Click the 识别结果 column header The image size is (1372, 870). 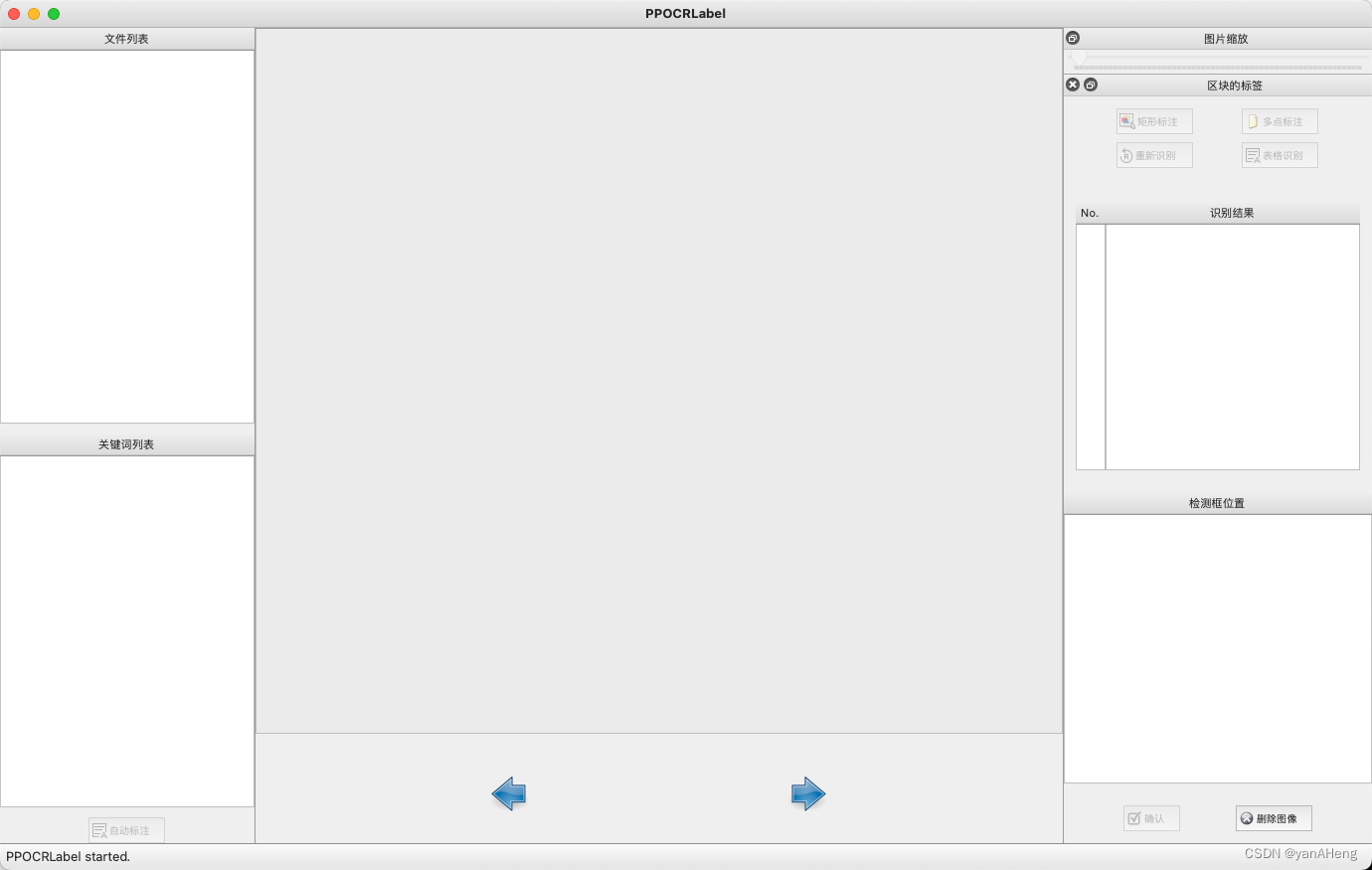[1232, 213]
